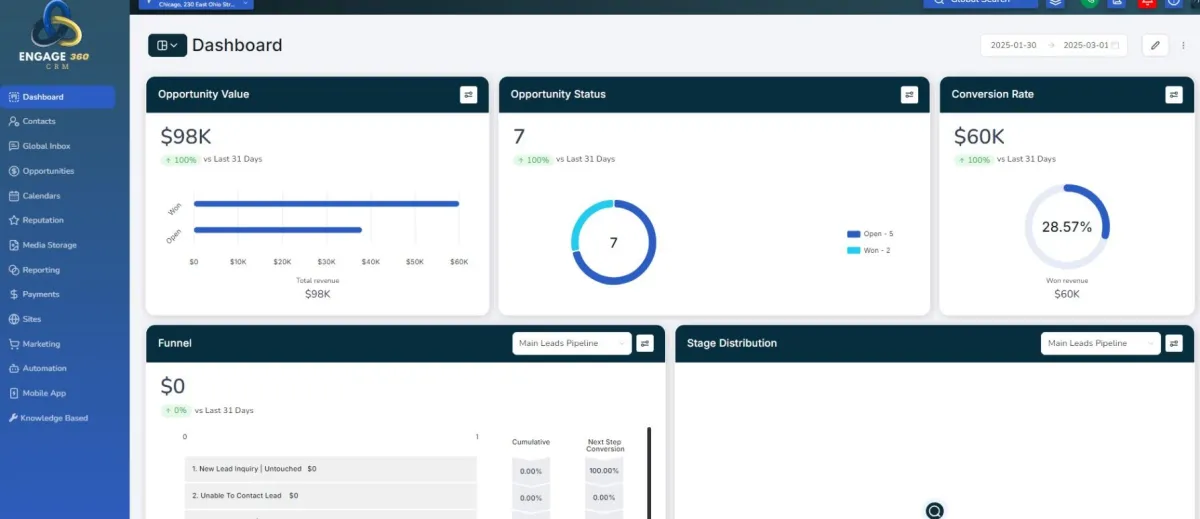Click the $60K value at top of Conversion Rate card
Image resolution: width=1200 pixels, height=519 pixels.
point(979,136)
